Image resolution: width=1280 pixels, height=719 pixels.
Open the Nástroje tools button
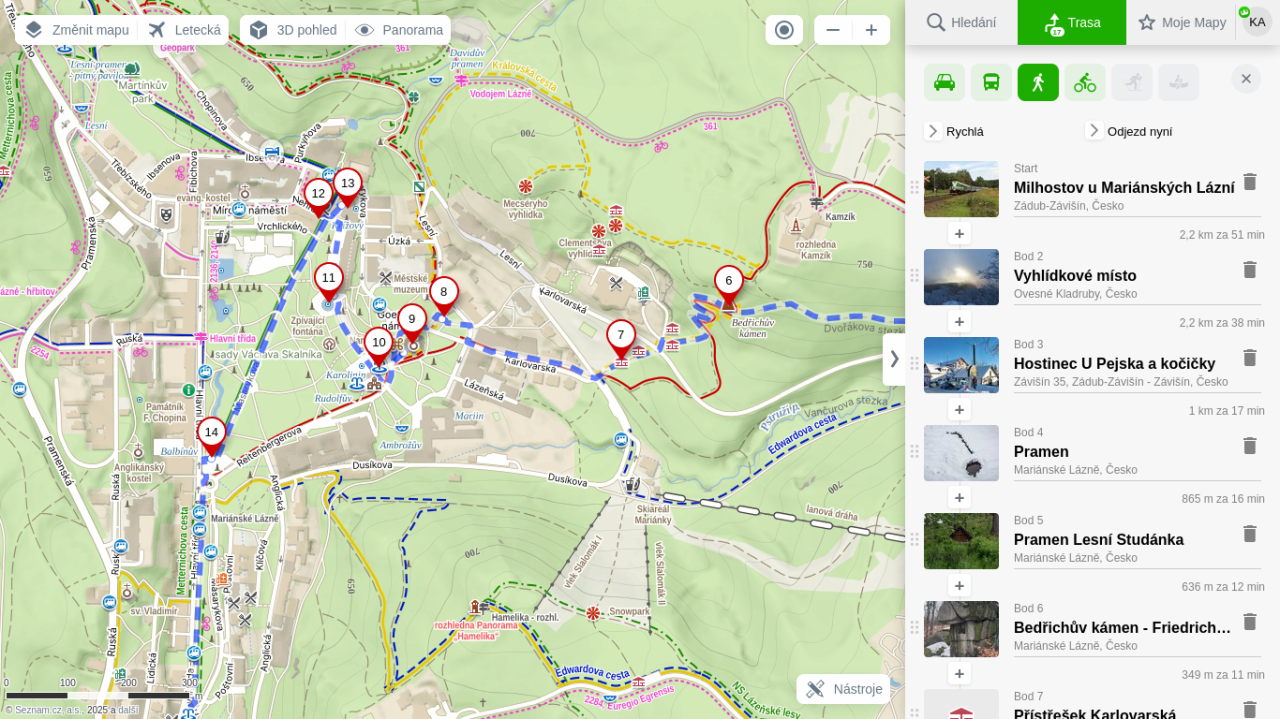pyautogui.click(x=844, y=689)
